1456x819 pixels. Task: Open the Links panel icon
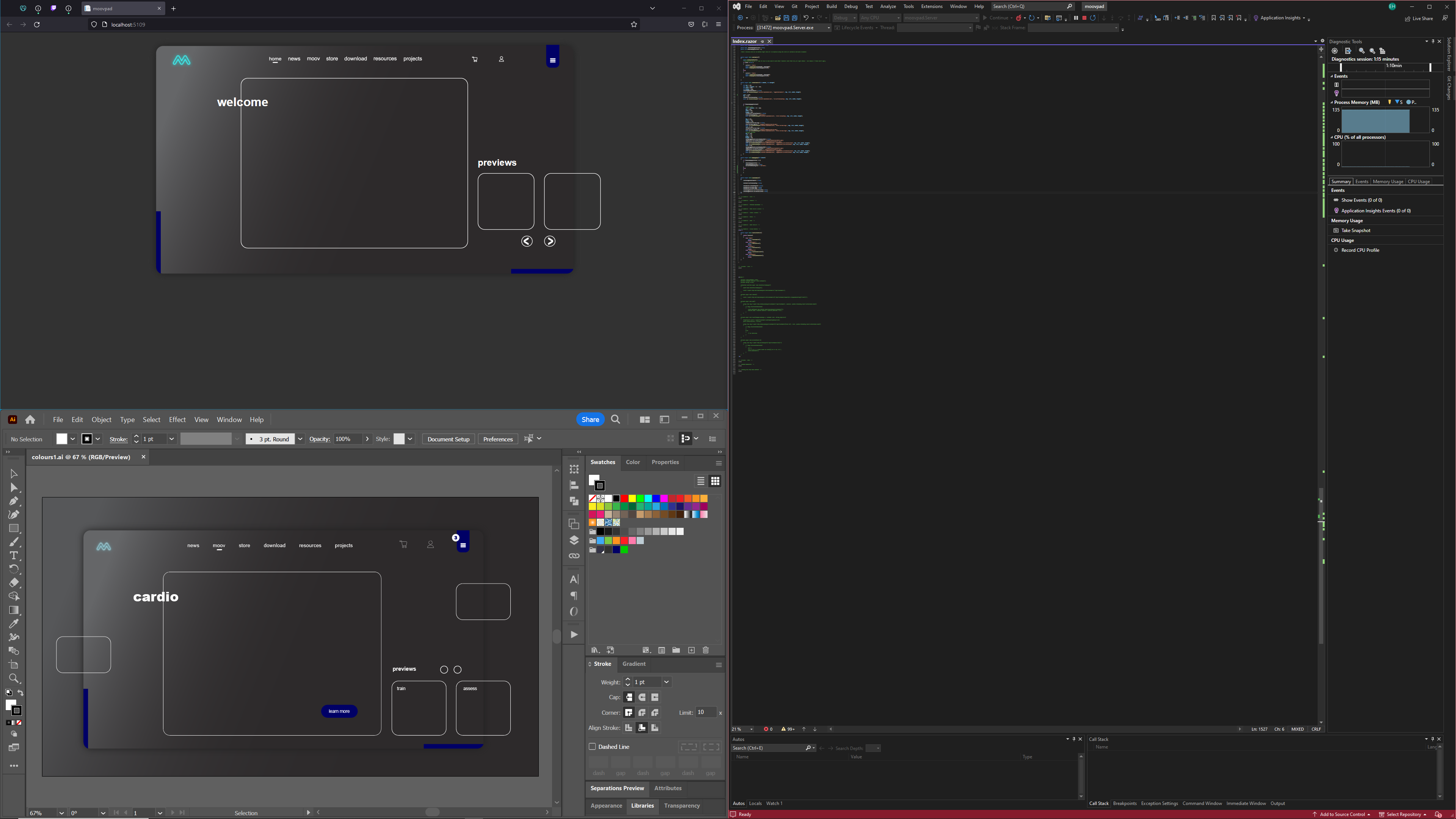574,555
